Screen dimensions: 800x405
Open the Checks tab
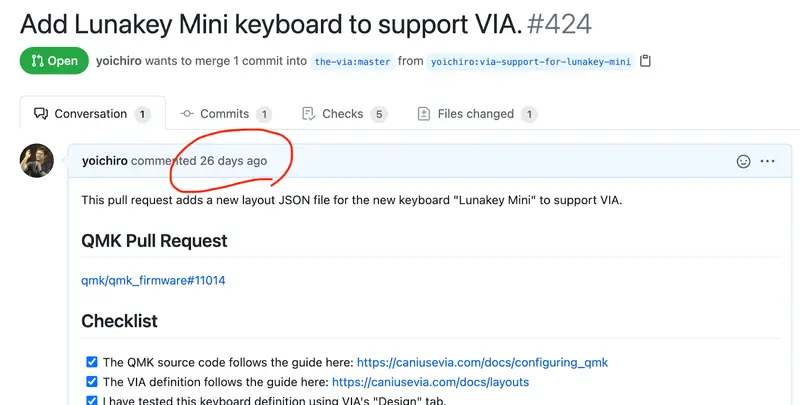(x=344, y=113)
